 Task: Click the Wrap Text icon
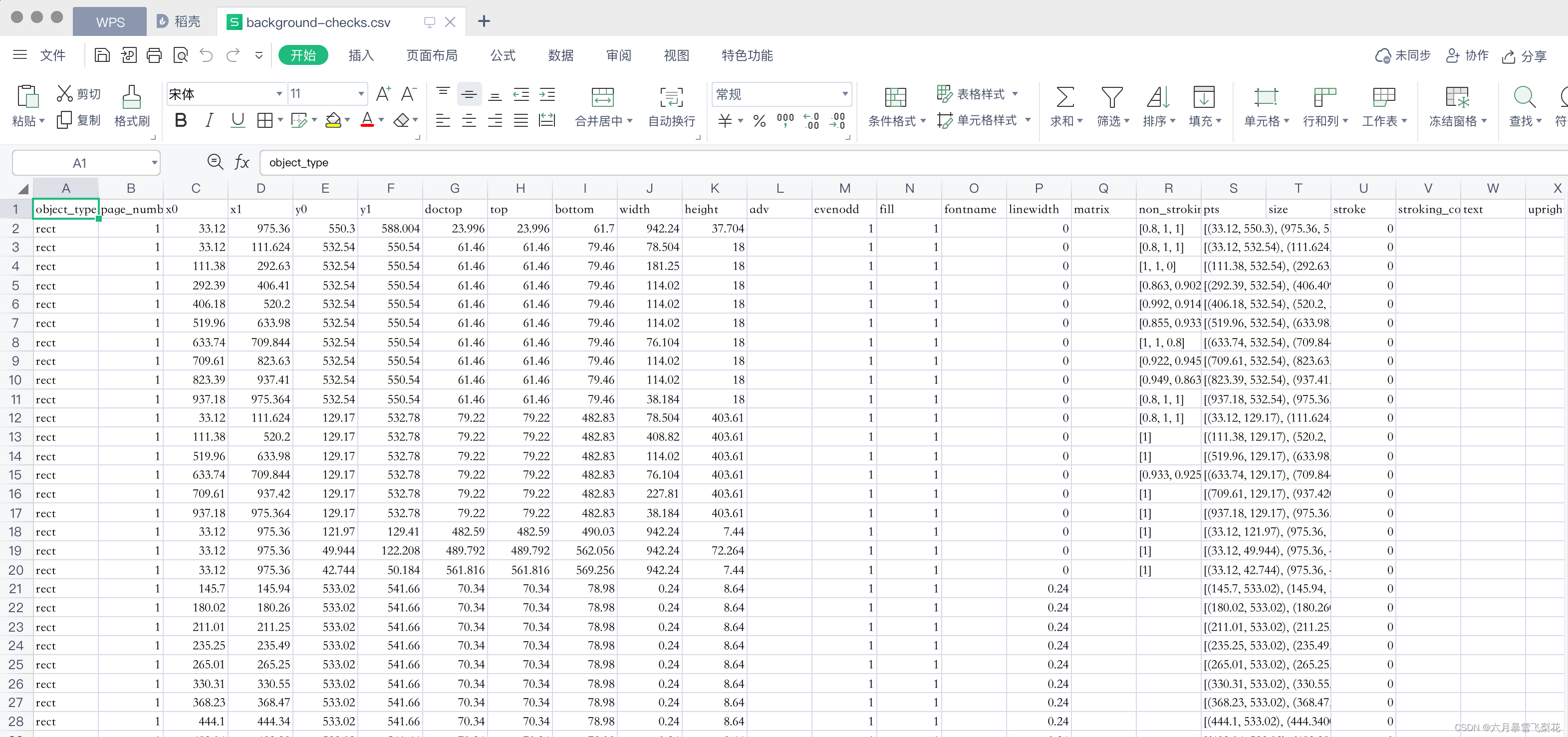(x=671, y=97)
